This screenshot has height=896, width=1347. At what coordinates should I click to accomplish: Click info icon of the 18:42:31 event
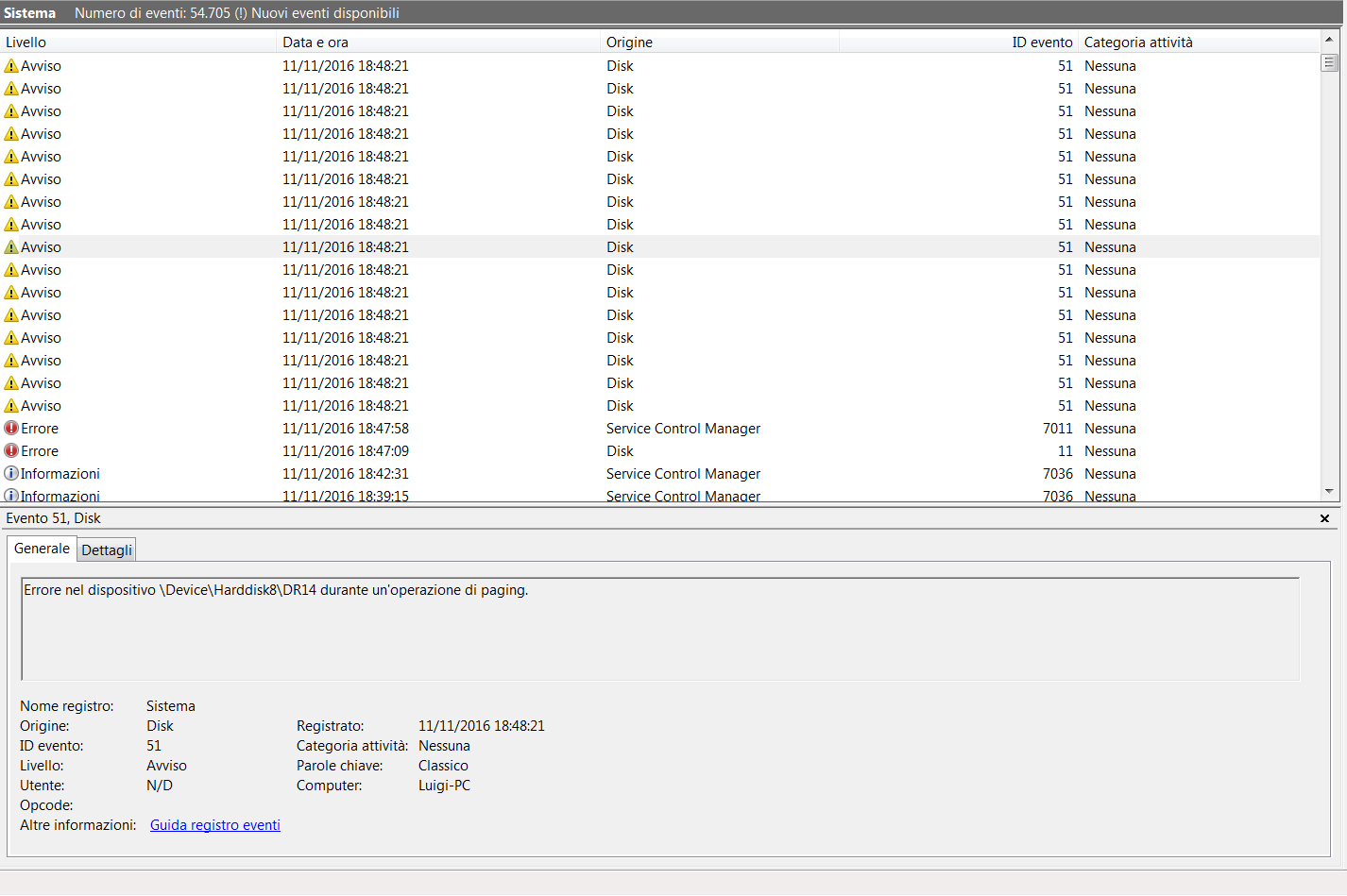(x=11, y=474)
